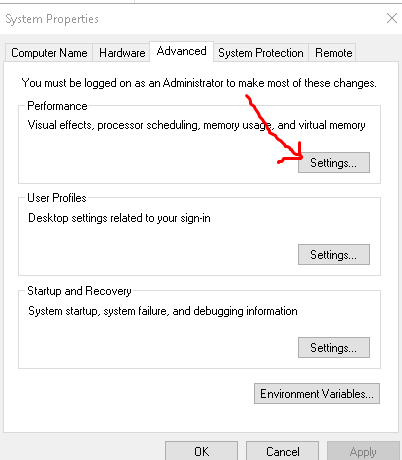Open the Performance Settings button
This screenshot has width=402, height=460.
pyautogui.click(x=334, y=163)
